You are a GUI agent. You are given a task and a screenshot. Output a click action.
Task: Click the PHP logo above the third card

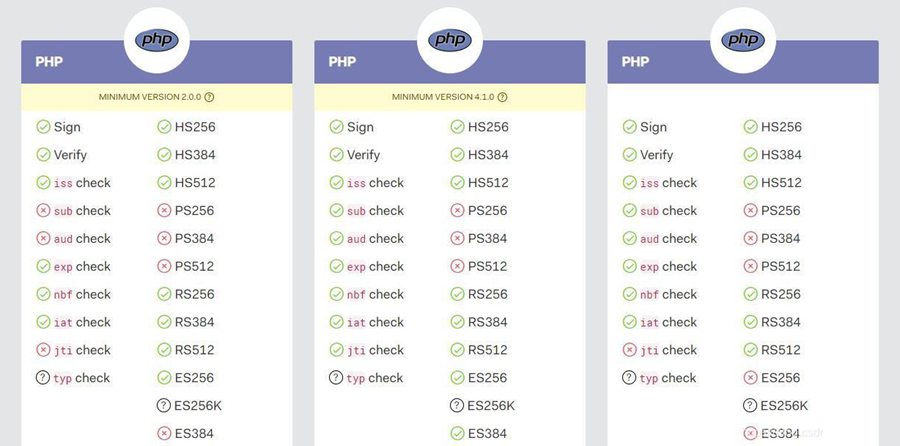coord(743,40)
